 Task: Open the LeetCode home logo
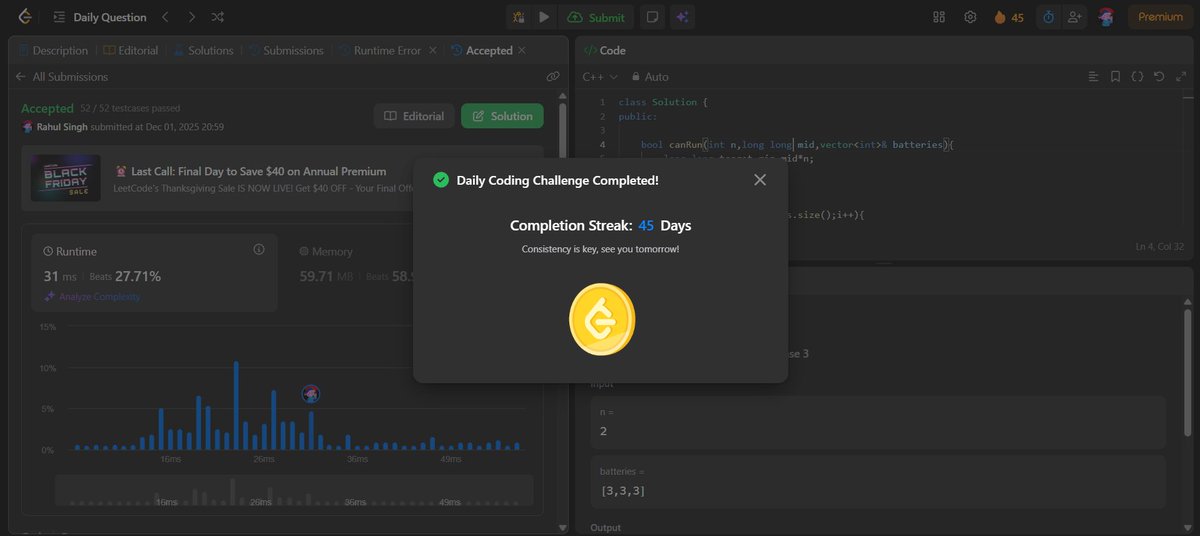[25, 17]
